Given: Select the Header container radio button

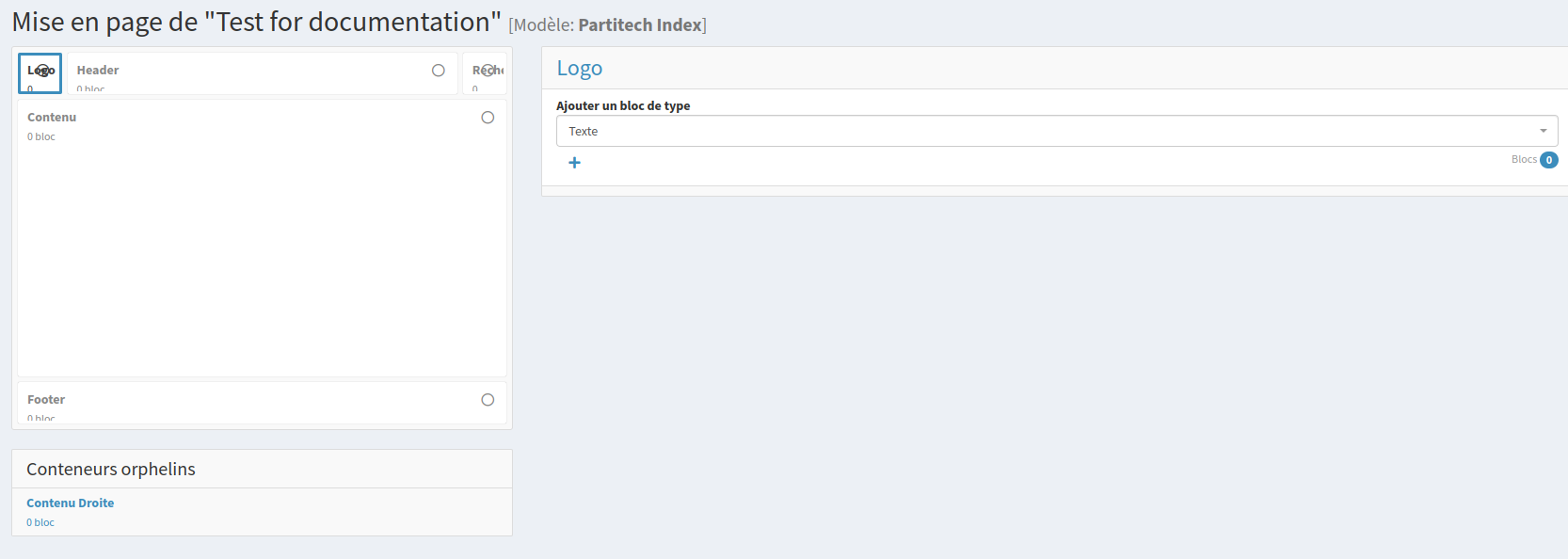Looking at the screenshot, I should 438,71.
